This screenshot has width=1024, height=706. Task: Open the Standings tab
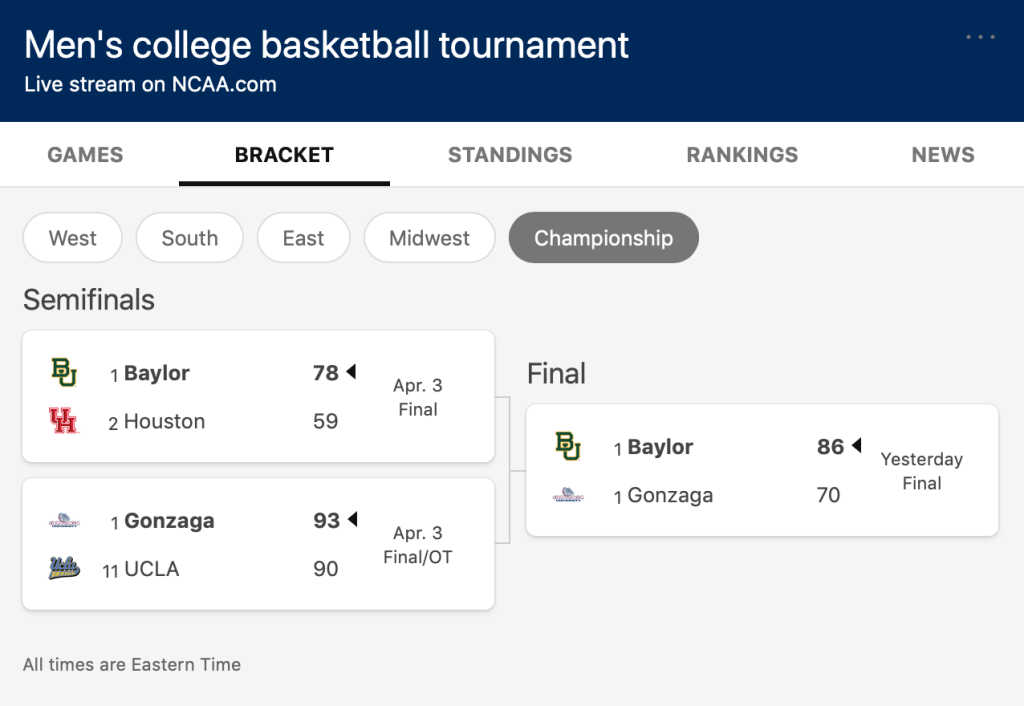tap(510, 155)
